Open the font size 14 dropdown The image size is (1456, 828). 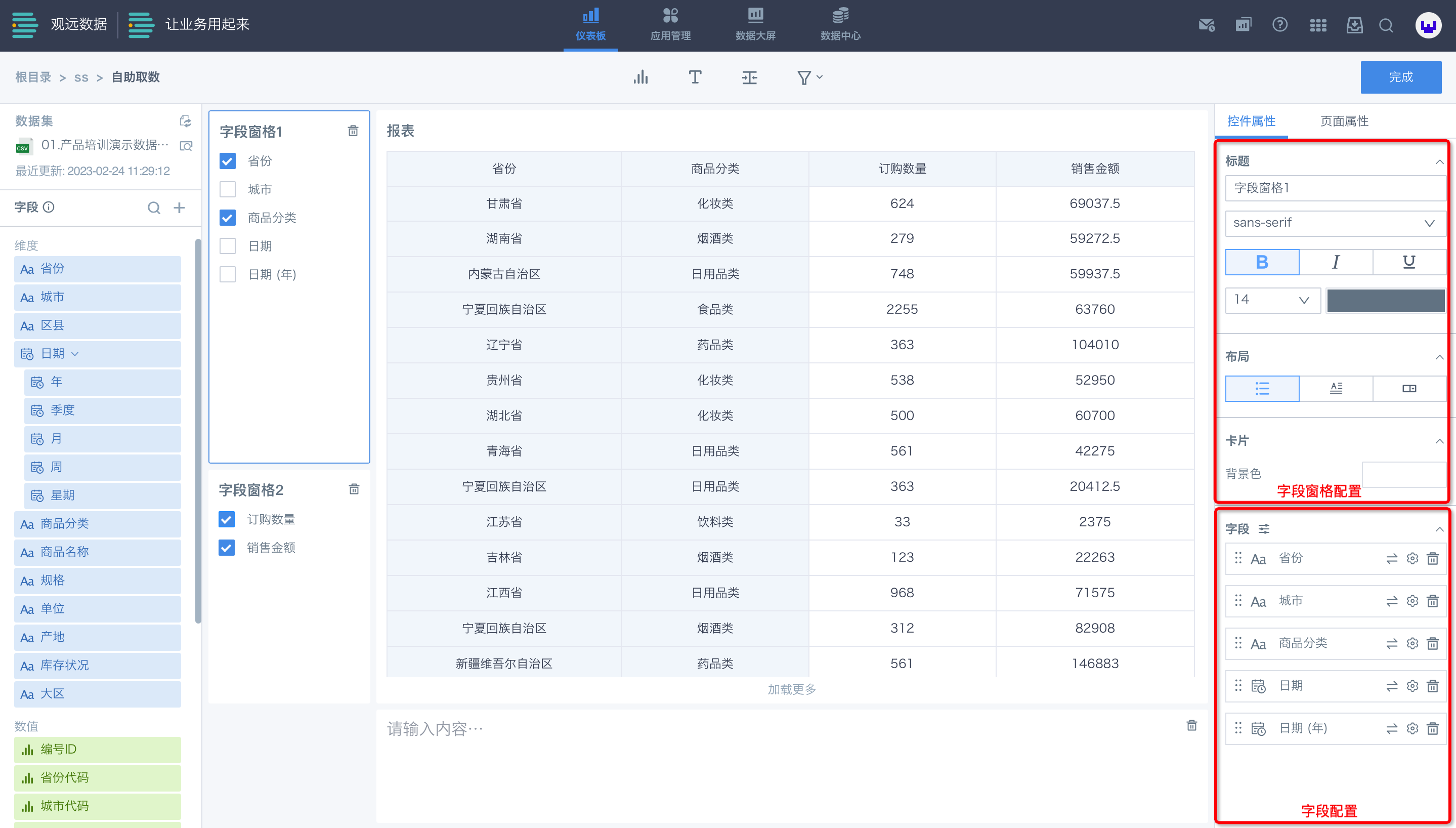[x=1272, y=300]
